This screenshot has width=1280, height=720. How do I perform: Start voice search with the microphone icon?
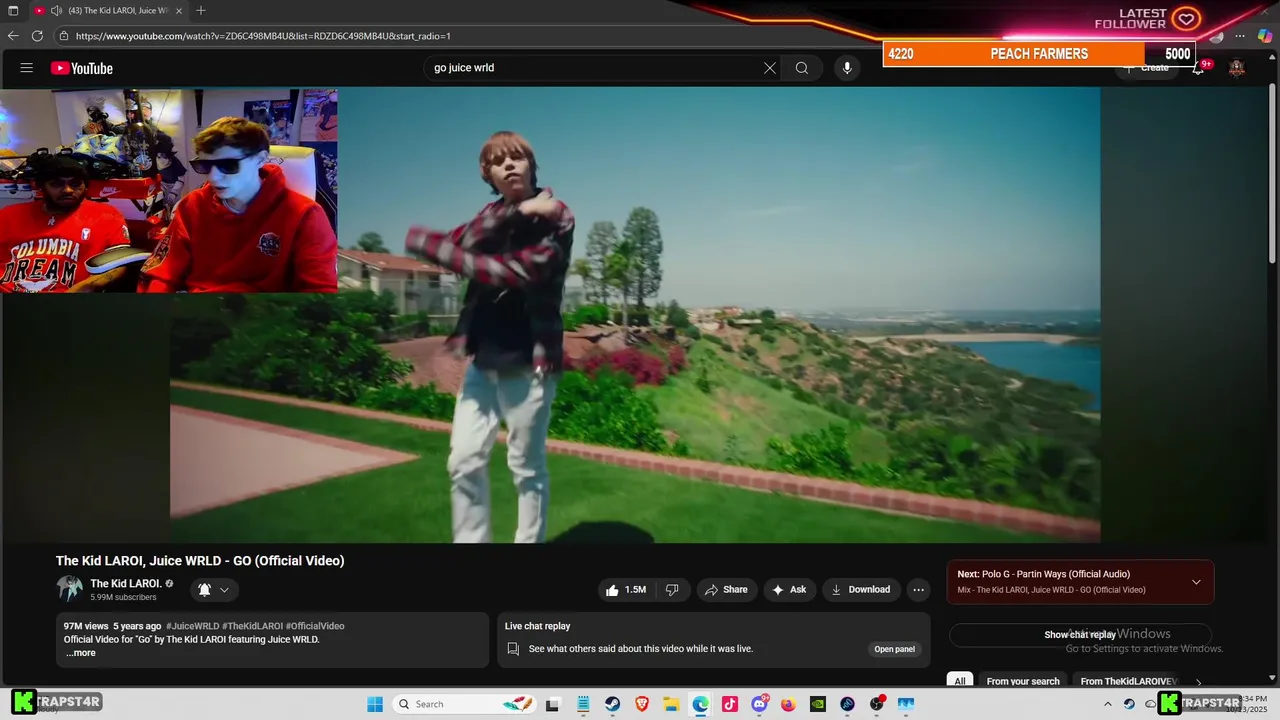[847, 68]
